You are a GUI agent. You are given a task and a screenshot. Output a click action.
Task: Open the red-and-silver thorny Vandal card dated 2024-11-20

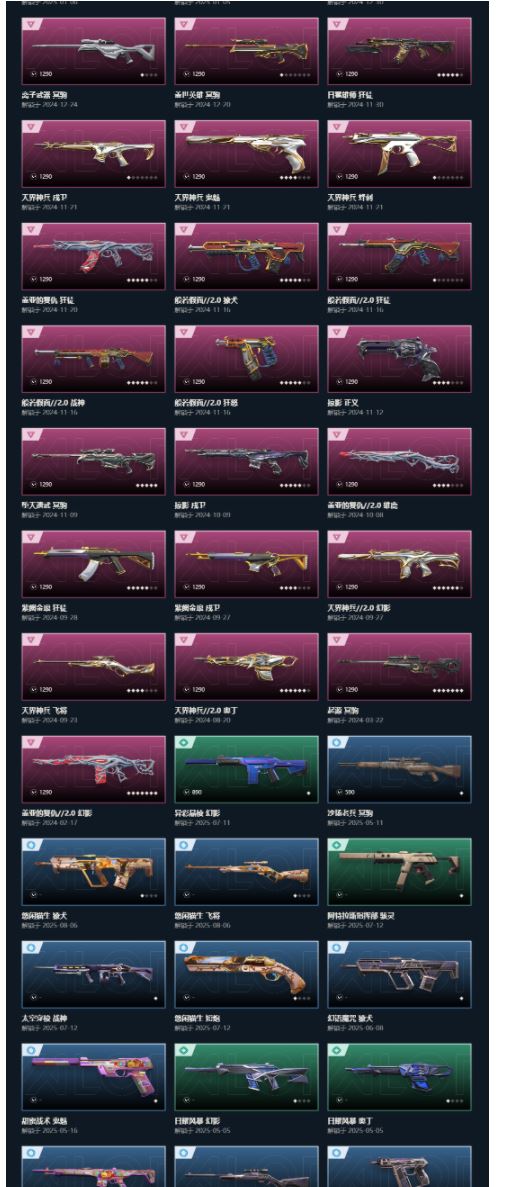94,256
